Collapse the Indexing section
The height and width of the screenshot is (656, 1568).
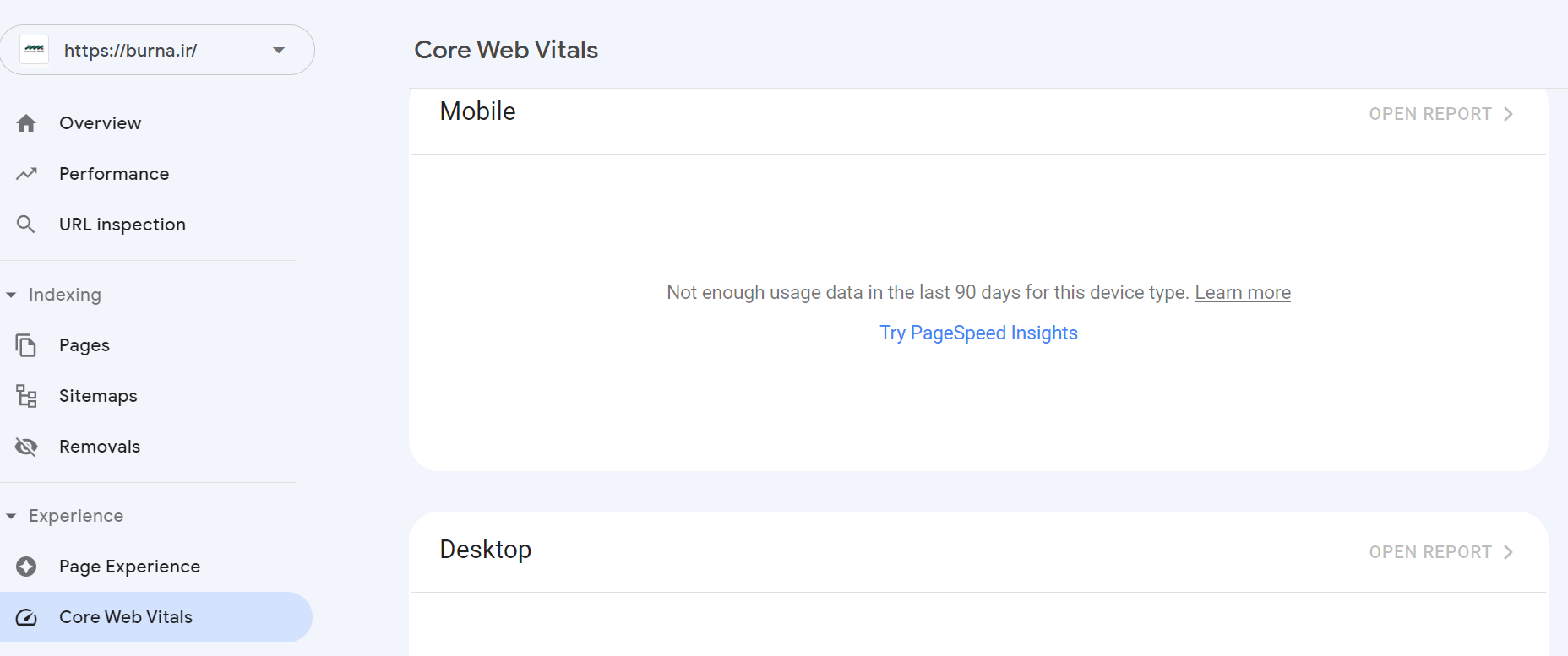pyautogui.click(x=11, y=295)
